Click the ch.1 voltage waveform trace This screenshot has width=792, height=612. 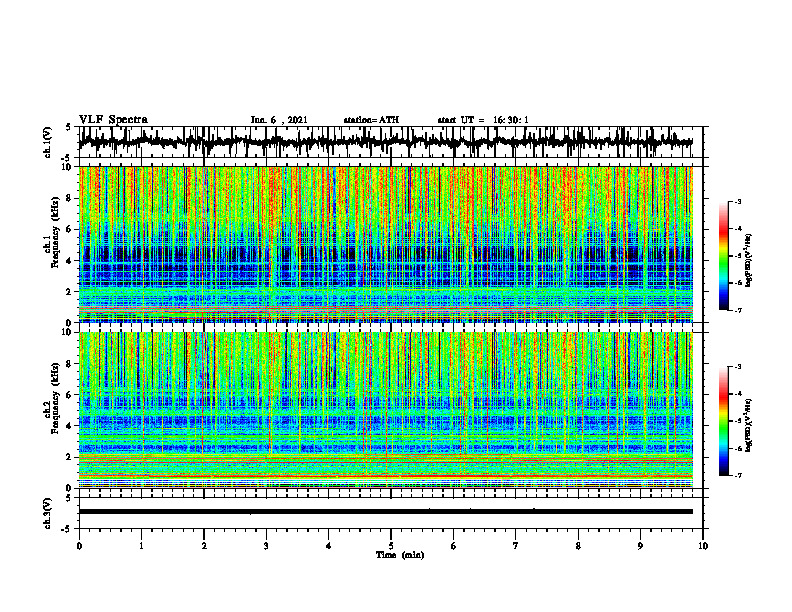[x=385, y=142]
